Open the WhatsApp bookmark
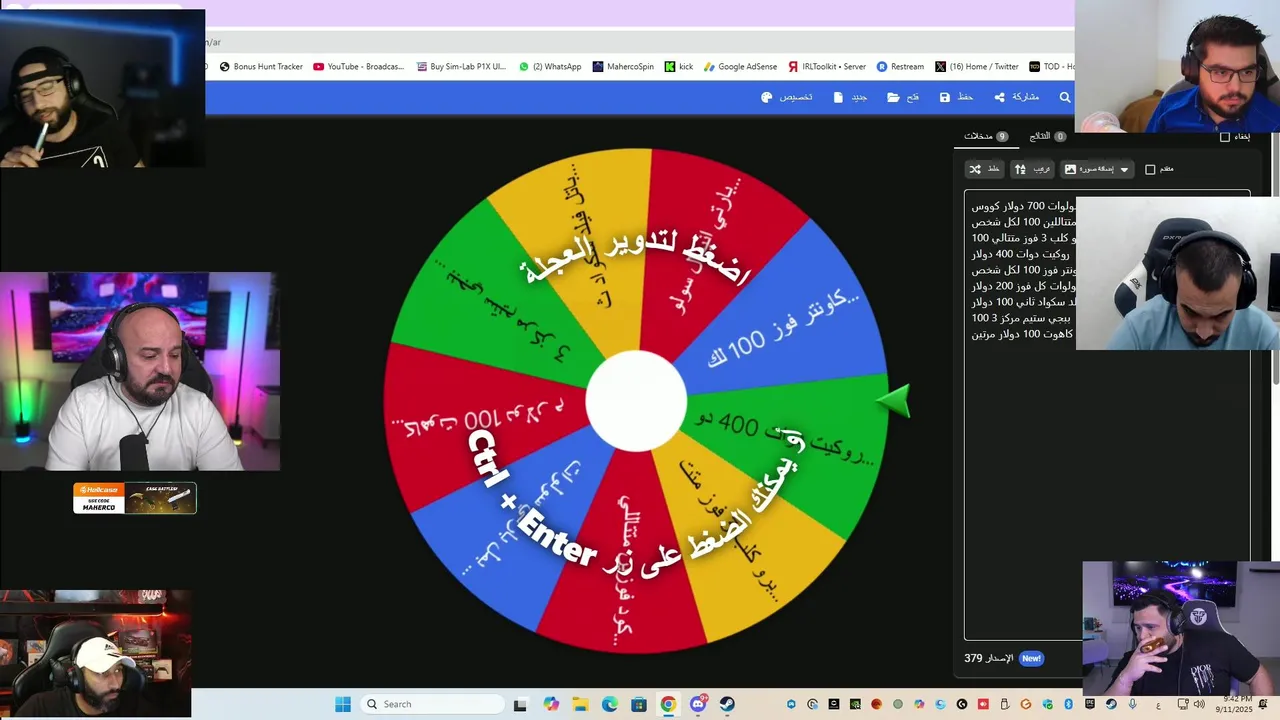This screenshot has height=720, width=1280. [549, 67]
